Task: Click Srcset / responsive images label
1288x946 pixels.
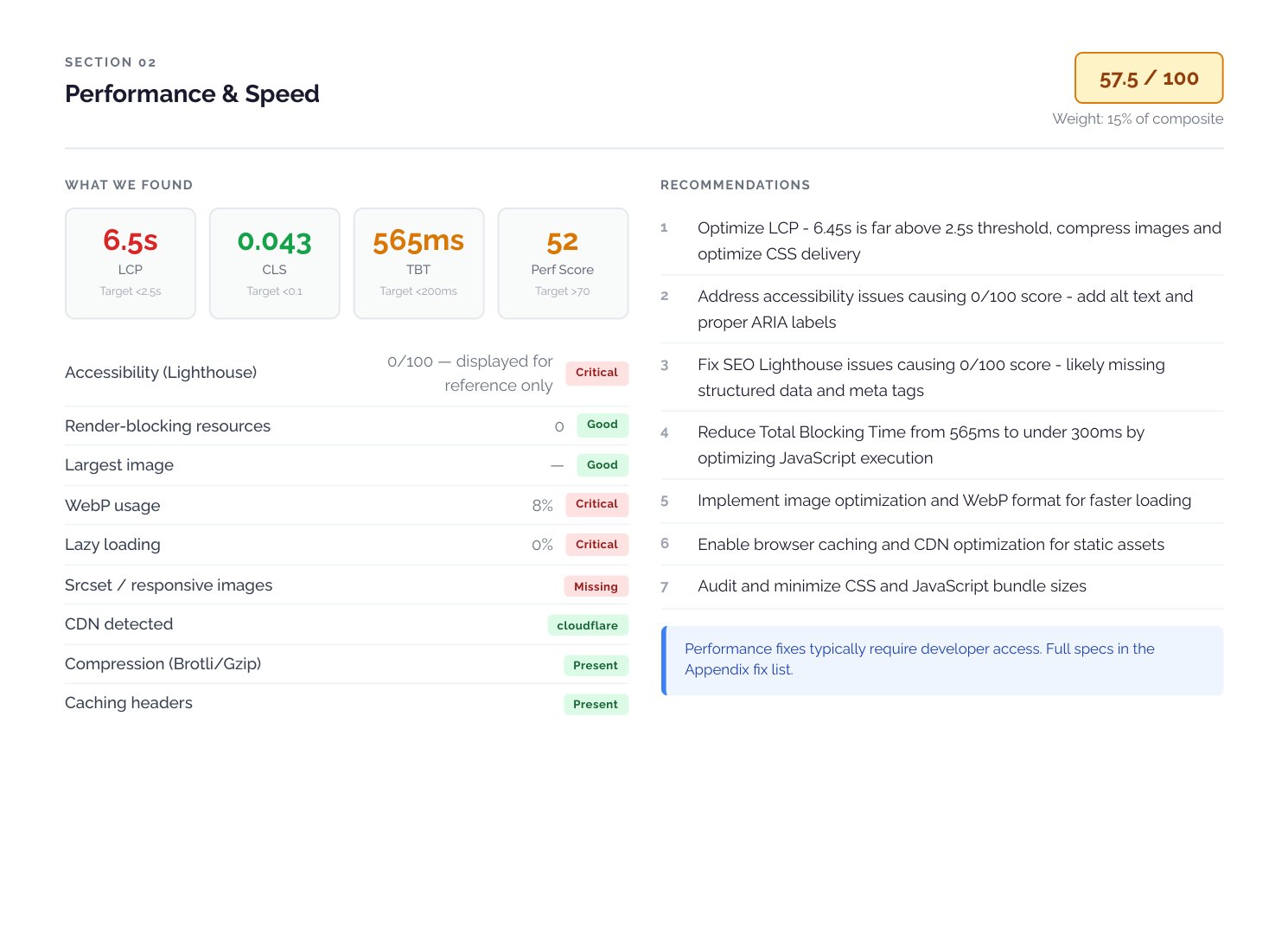Action: 169,585
